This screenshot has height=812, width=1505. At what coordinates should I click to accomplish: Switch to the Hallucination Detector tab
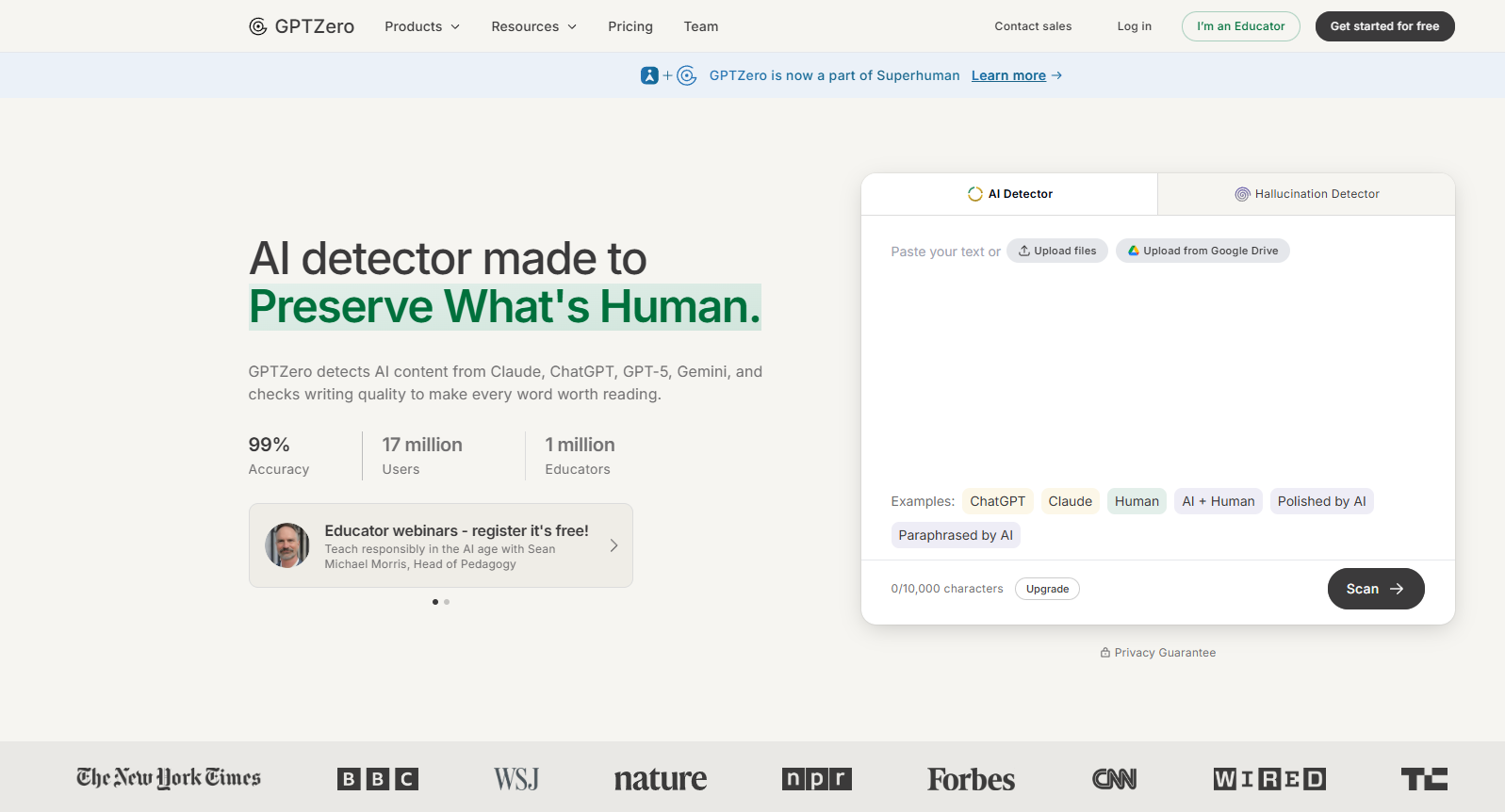point(1307,194)
